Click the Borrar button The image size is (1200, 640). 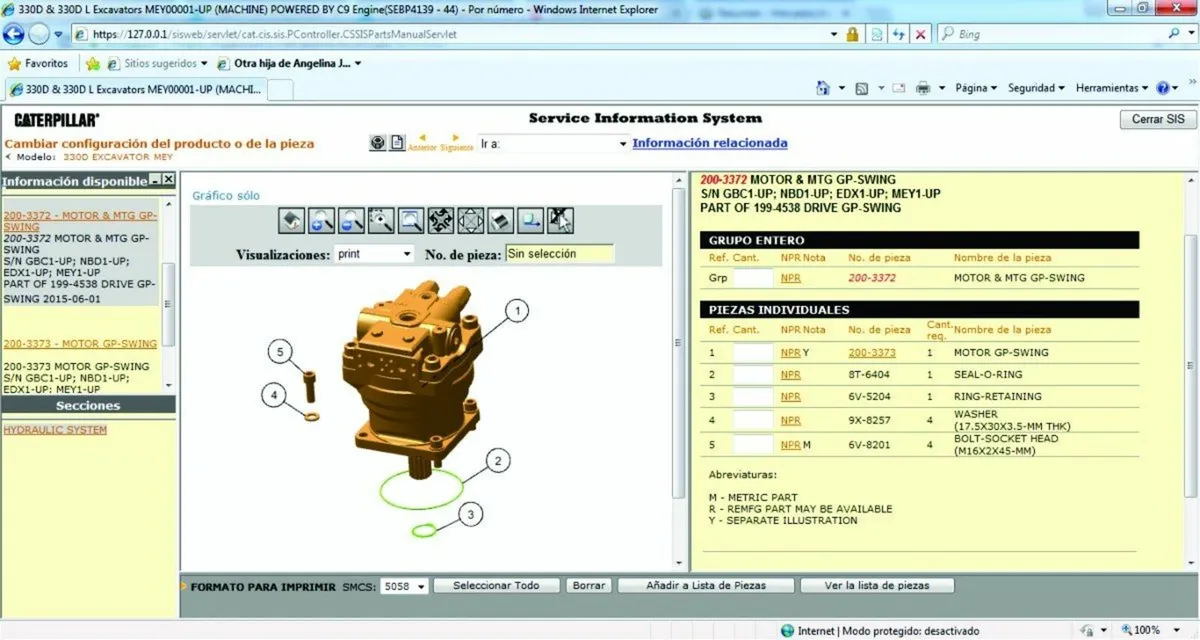[x=588, y=586]
